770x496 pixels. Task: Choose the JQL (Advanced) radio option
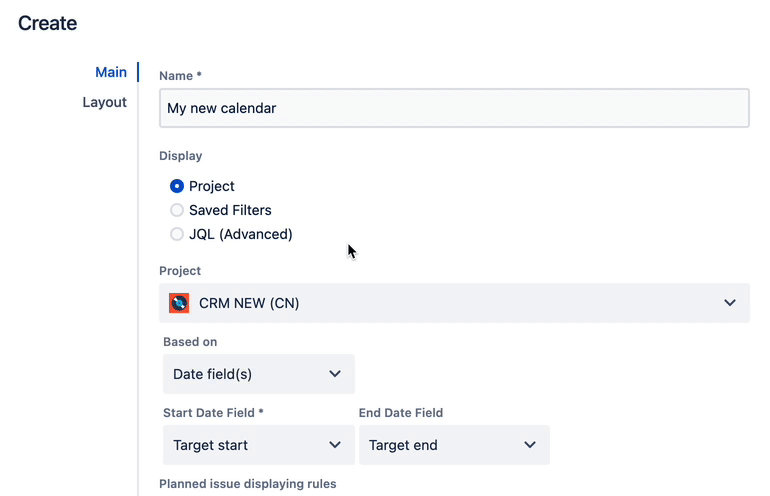click(177, 234)
